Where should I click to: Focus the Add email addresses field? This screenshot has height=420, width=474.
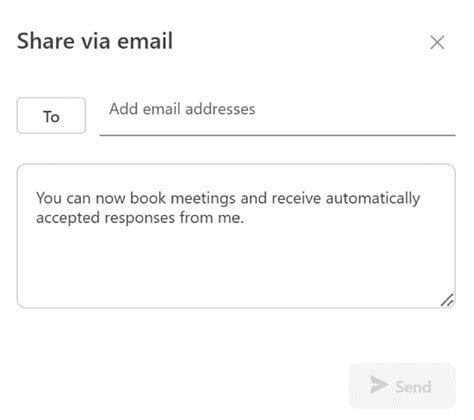[x=277, y=115]
